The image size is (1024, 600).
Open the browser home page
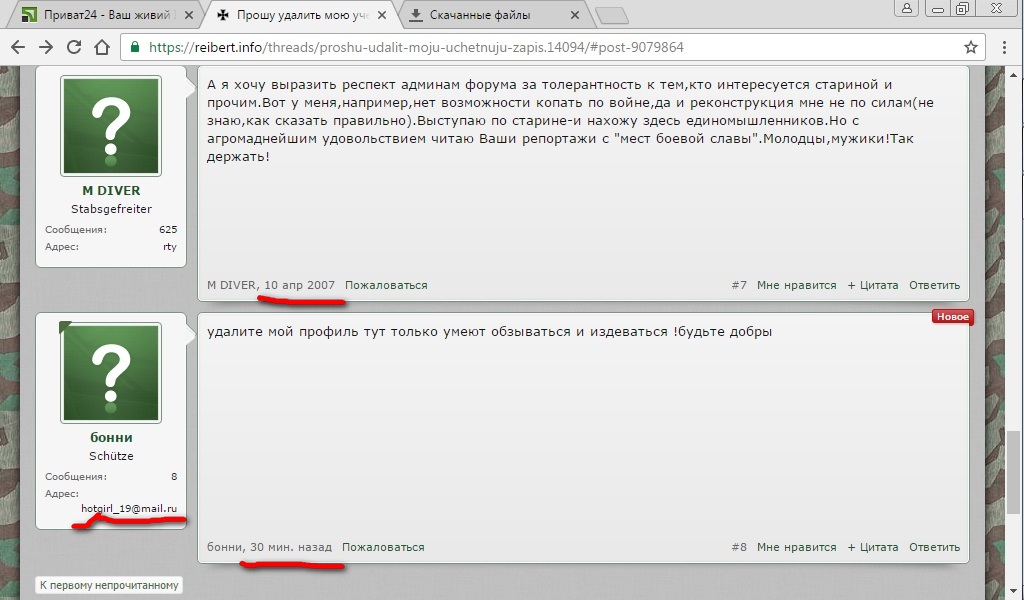[x=102, y=47]
